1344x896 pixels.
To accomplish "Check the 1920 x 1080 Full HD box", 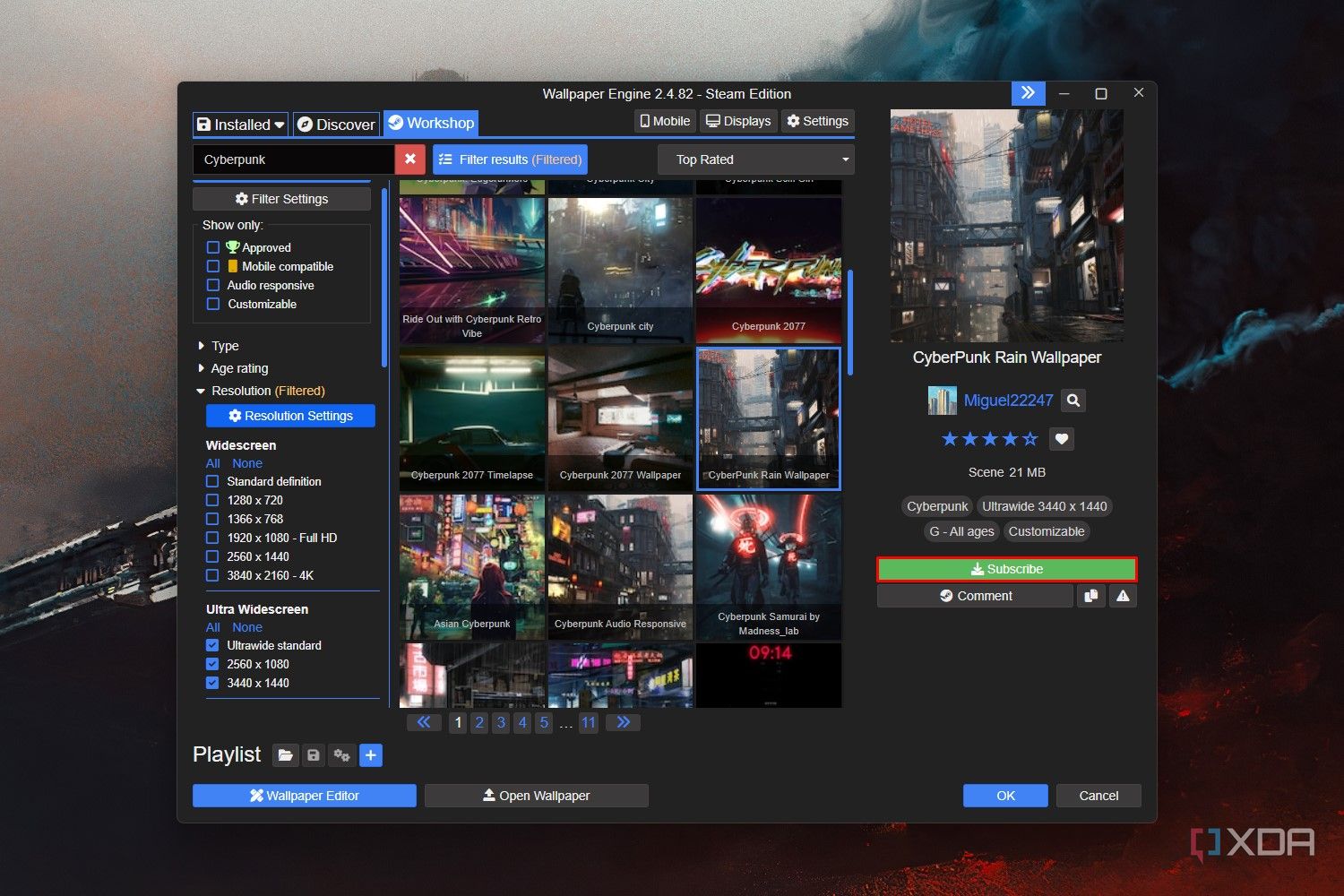I will tap(213, 538).
